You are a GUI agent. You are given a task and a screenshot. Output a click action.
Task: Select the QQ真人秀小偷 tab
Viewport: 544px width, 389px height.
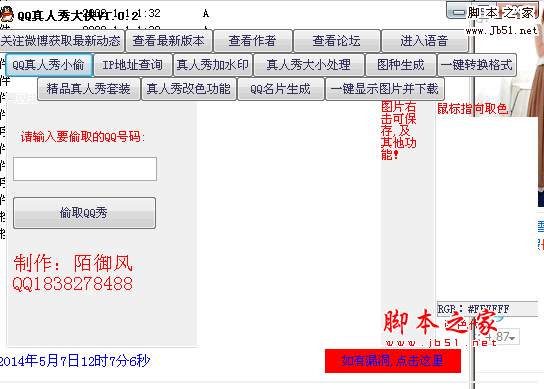coord(49,65)
